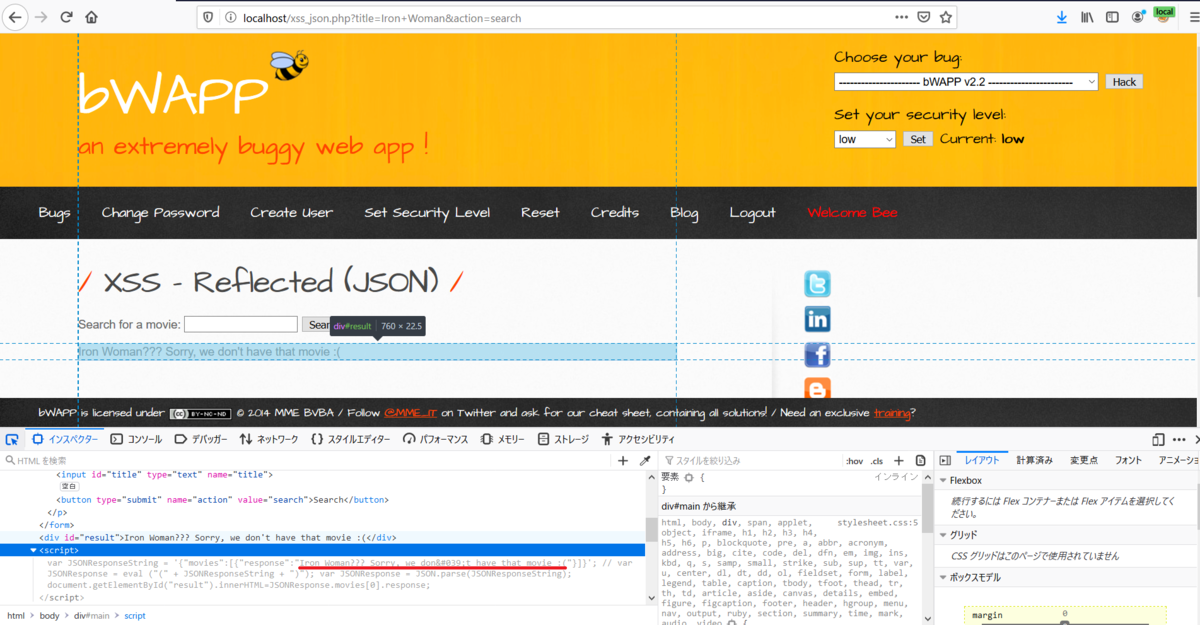
Task: Open the Firefox account icon
Action: tap(1138, 17)
